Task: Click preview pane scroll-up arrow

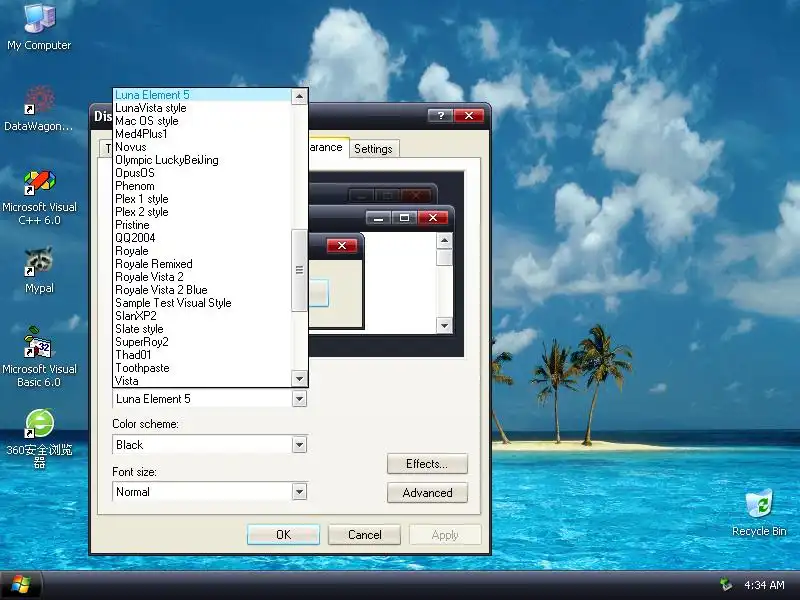Action: pos(444,240)
